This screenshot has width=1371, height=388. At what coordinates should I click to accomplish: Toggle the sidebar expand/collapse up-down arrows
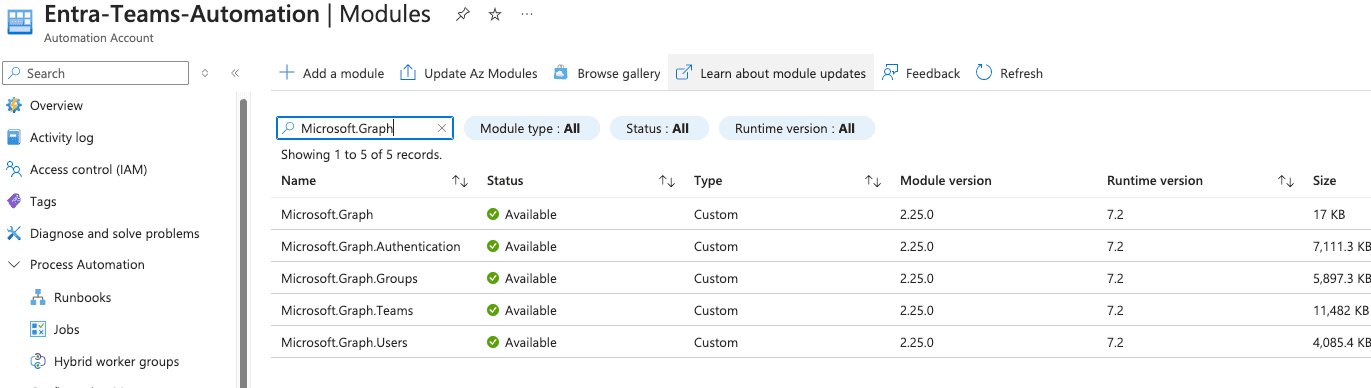tap(205, 73)
